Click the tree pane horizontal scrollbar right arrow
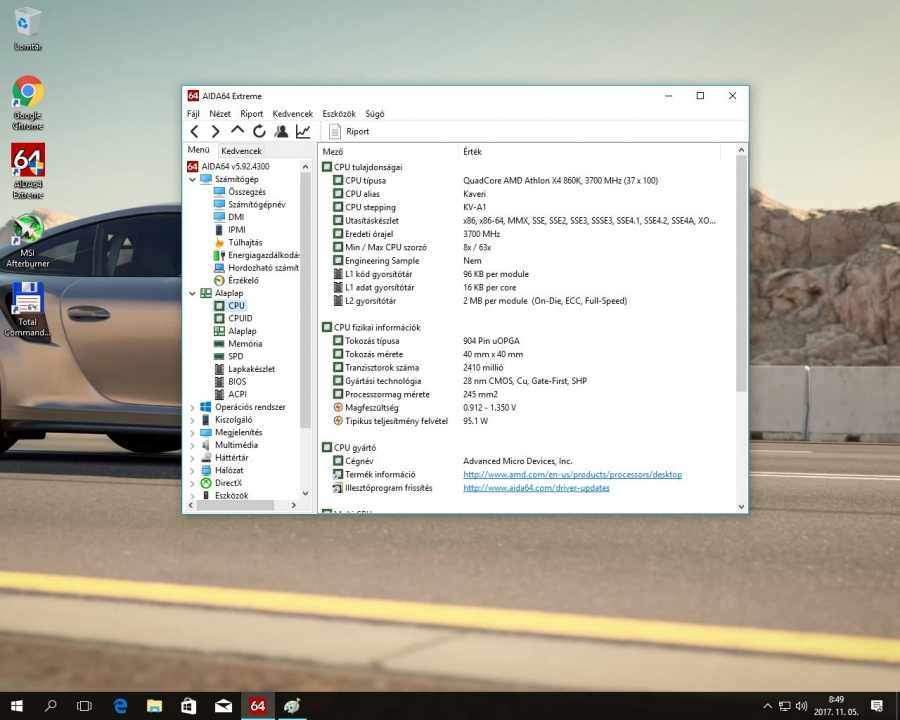 pyautogui.click(x=294, y=505)
